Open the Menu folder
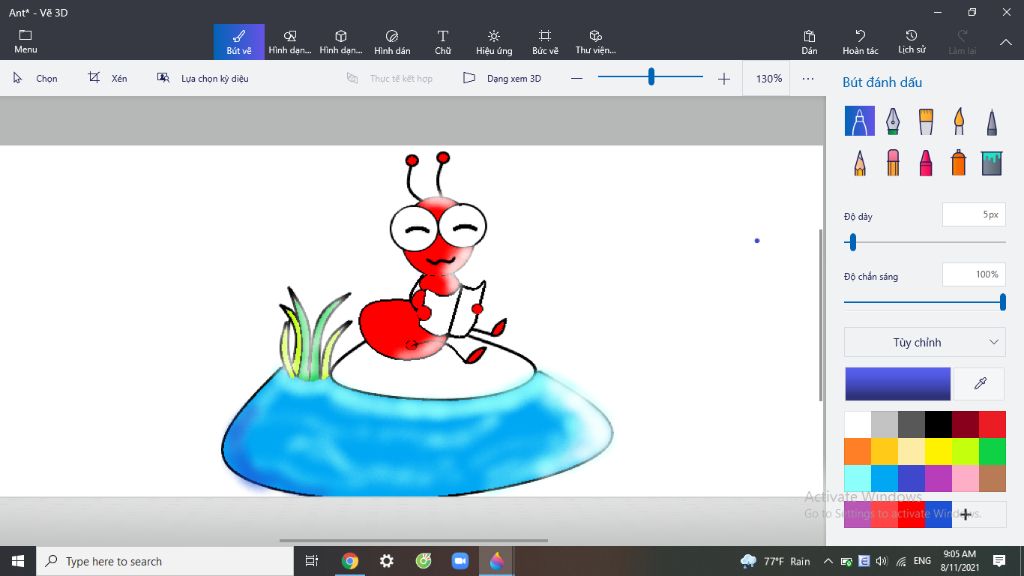Screen dimensions: 1024x576 (25, 41)
